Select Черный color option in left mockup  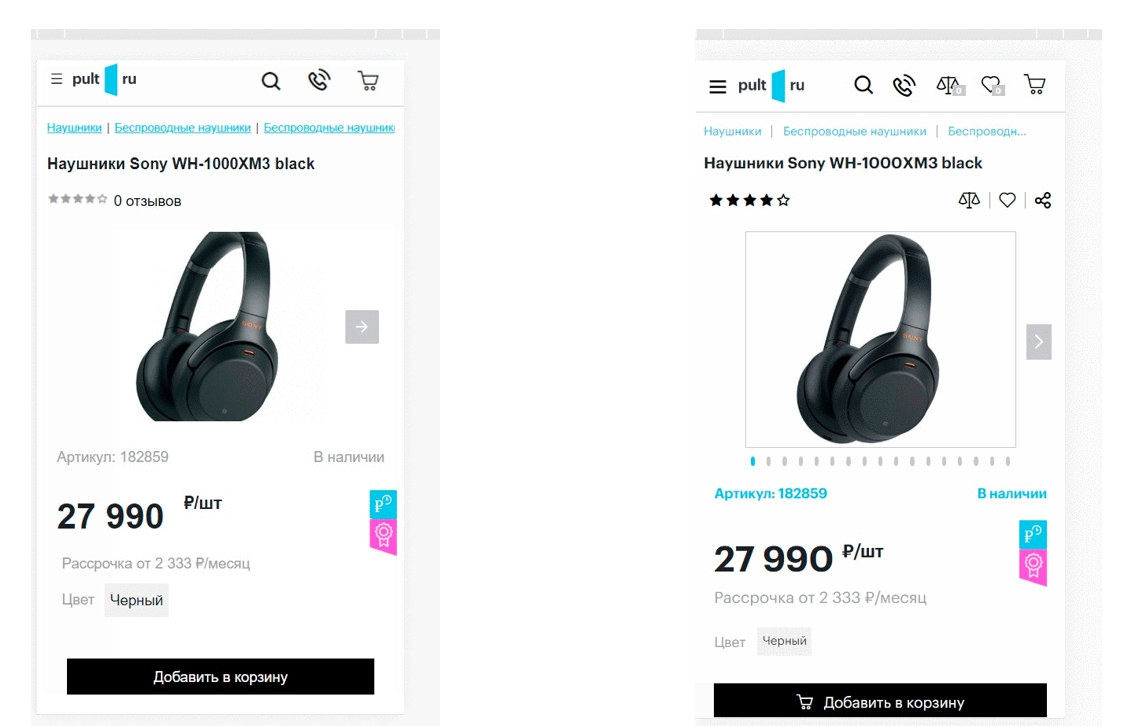(x=136, y=601)
